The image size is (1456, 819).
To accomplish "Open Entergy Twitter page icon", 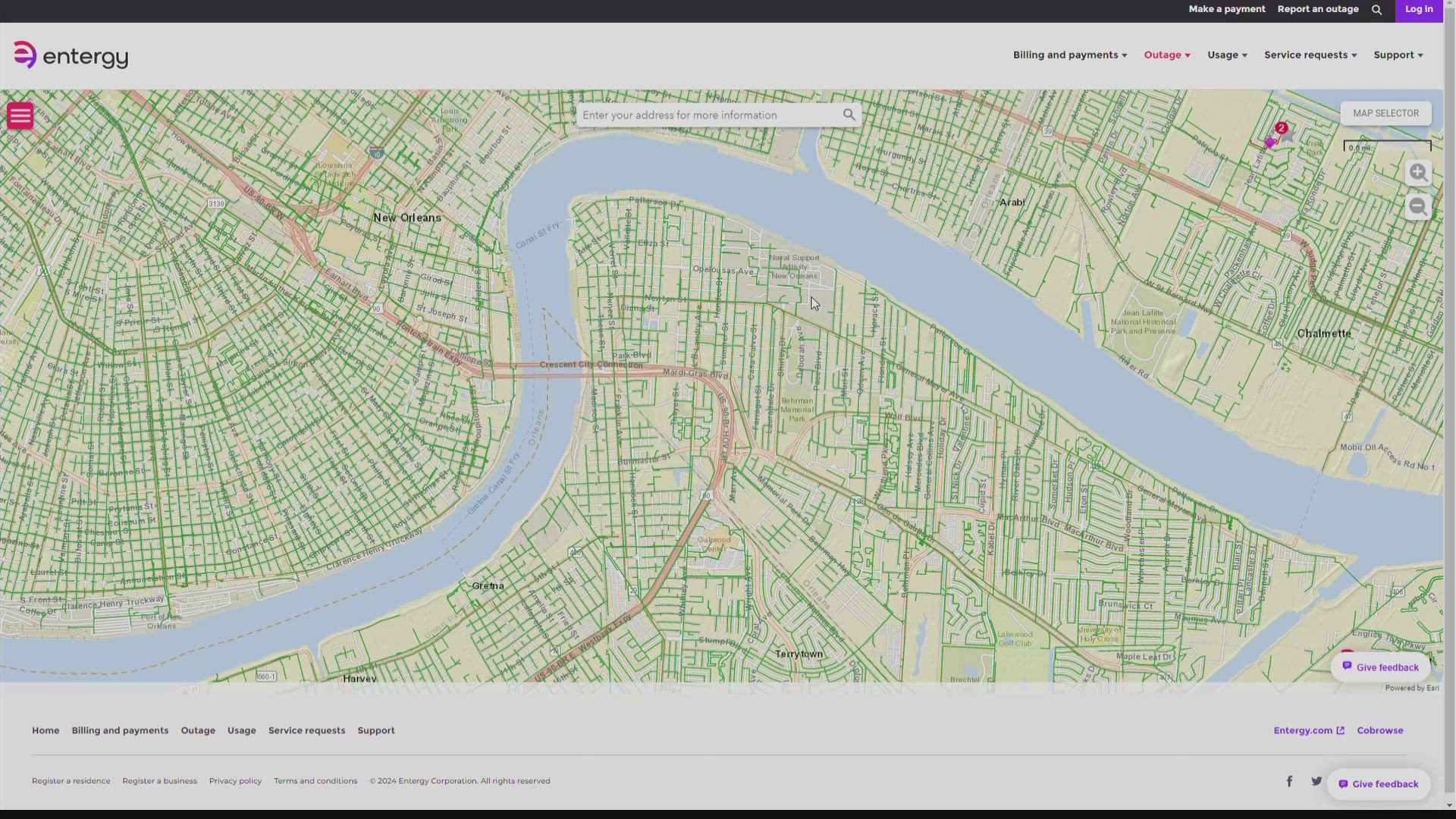I will 1316,781.
